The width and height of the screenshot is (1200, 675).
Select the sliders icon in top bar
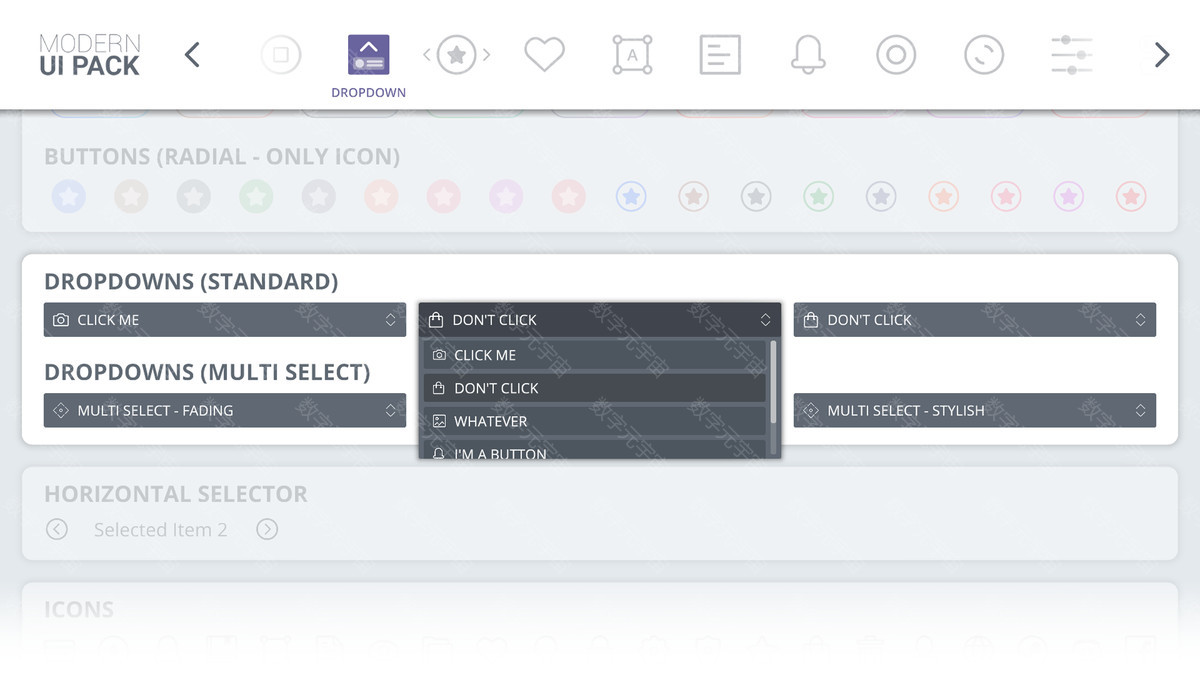tap(1071, 55)
